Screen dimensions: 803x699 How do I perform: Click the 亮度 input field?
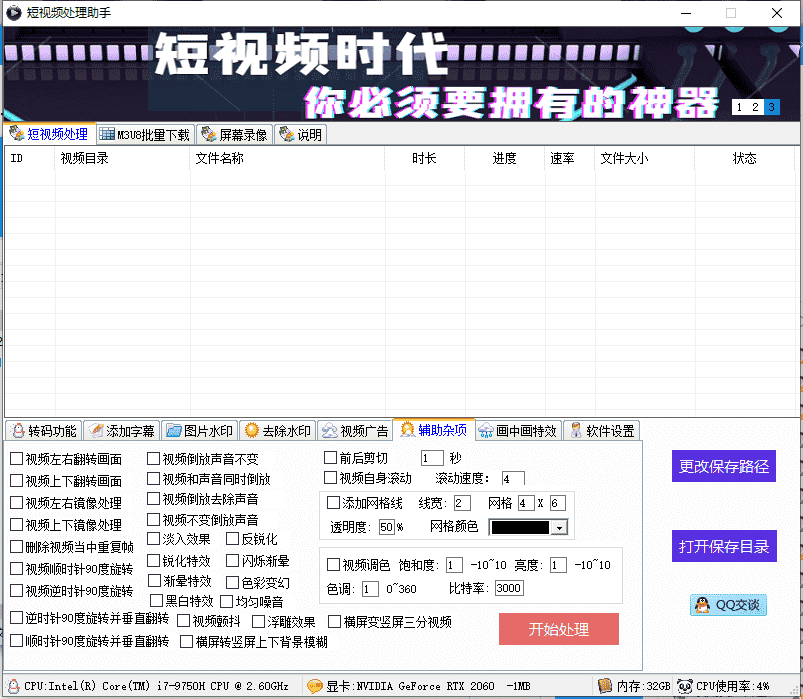pyautogui.click(x=558, y=565)
